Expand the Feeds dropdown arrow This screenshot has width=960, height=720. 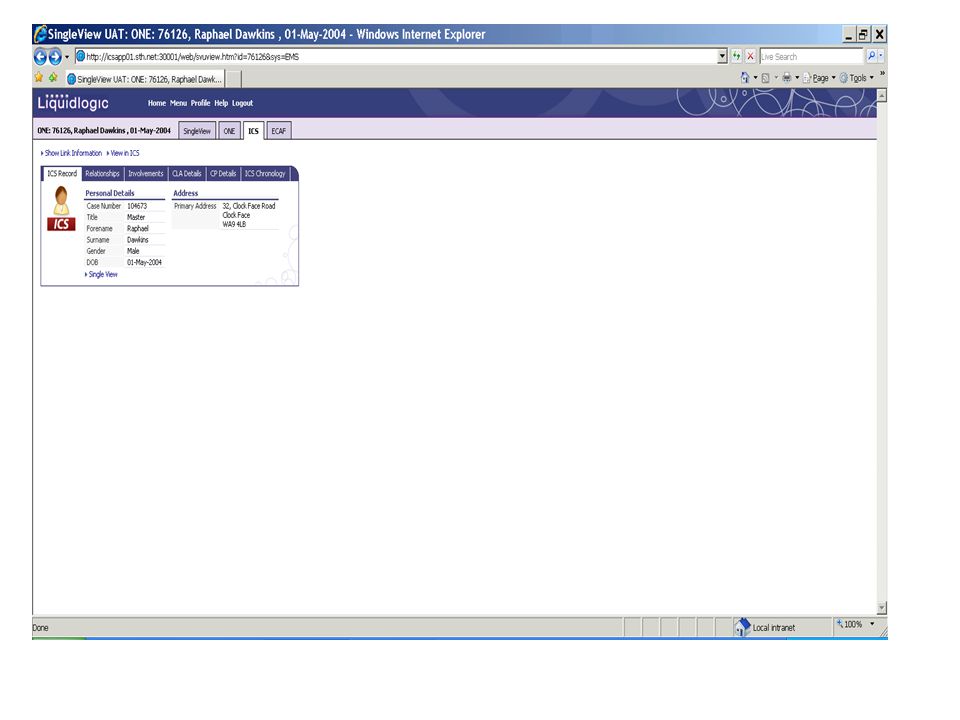pos(776,78)
